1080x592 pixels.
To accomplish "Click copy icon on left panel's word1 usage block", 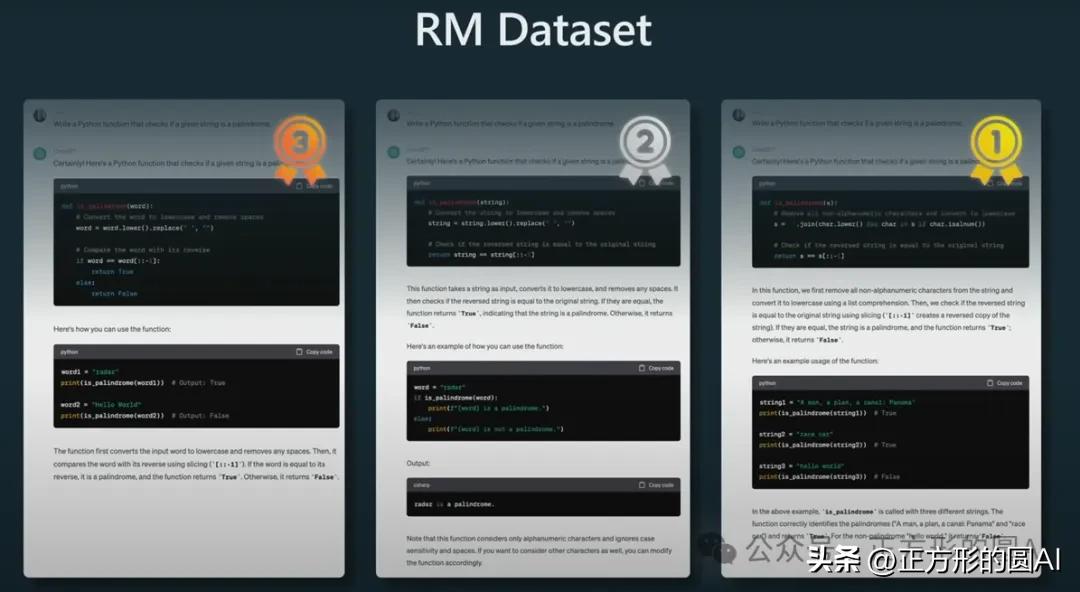I will [299, 352].
